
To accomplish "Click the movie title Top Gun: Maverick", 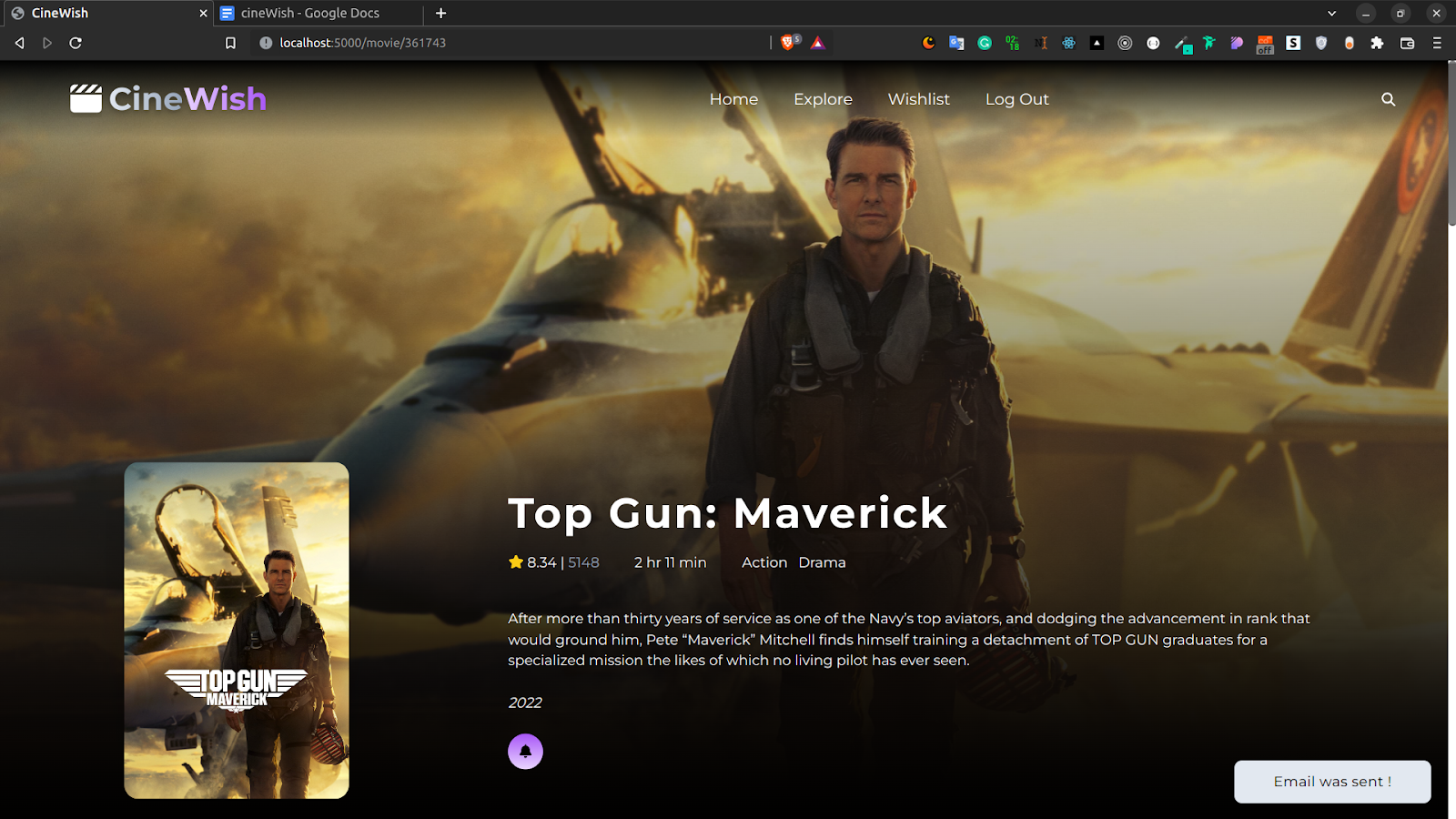I will 727,513.
